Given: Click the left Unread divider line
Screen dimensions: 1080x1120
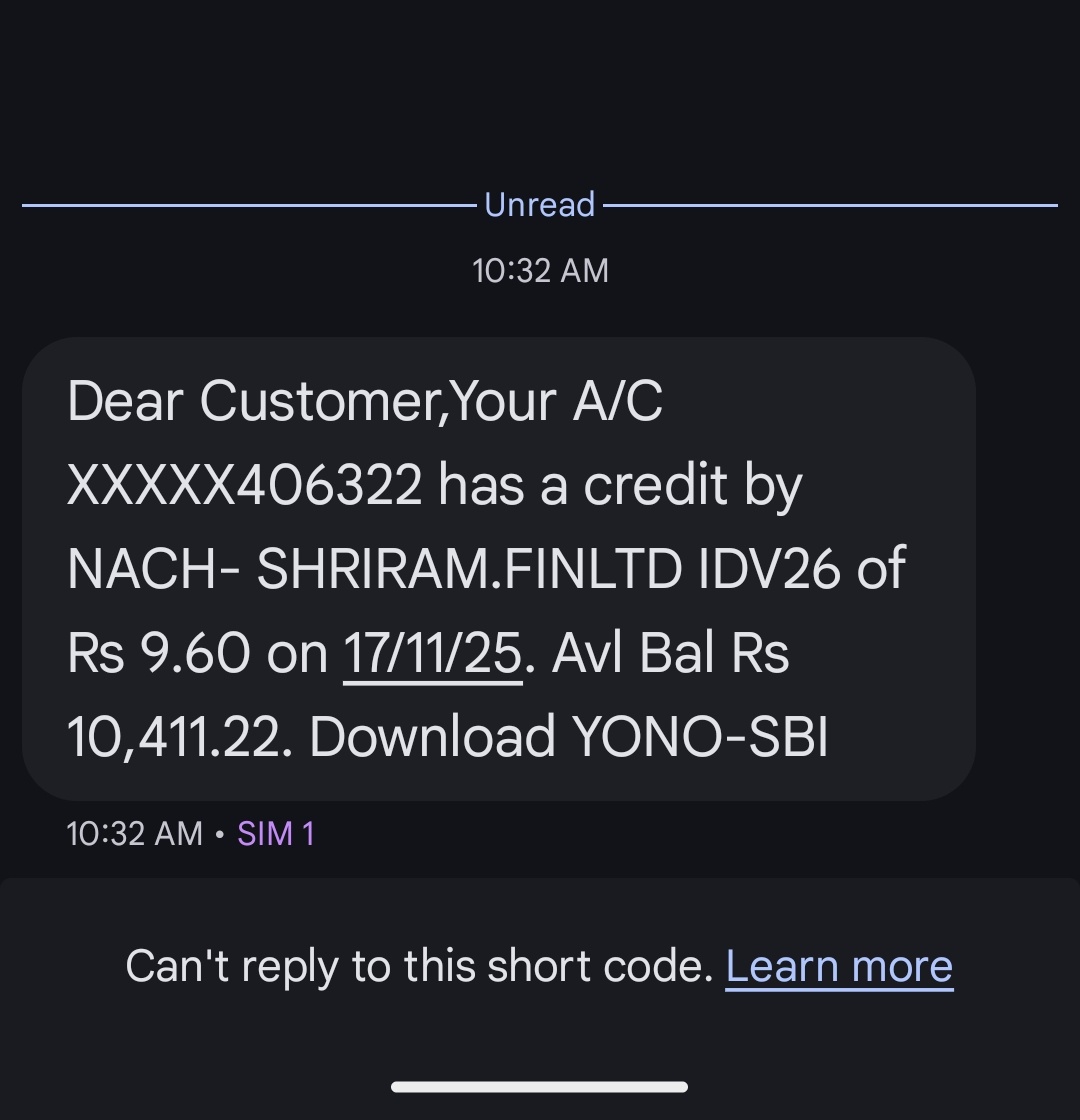Looking at the screenshot, I should tap(248, 205).
